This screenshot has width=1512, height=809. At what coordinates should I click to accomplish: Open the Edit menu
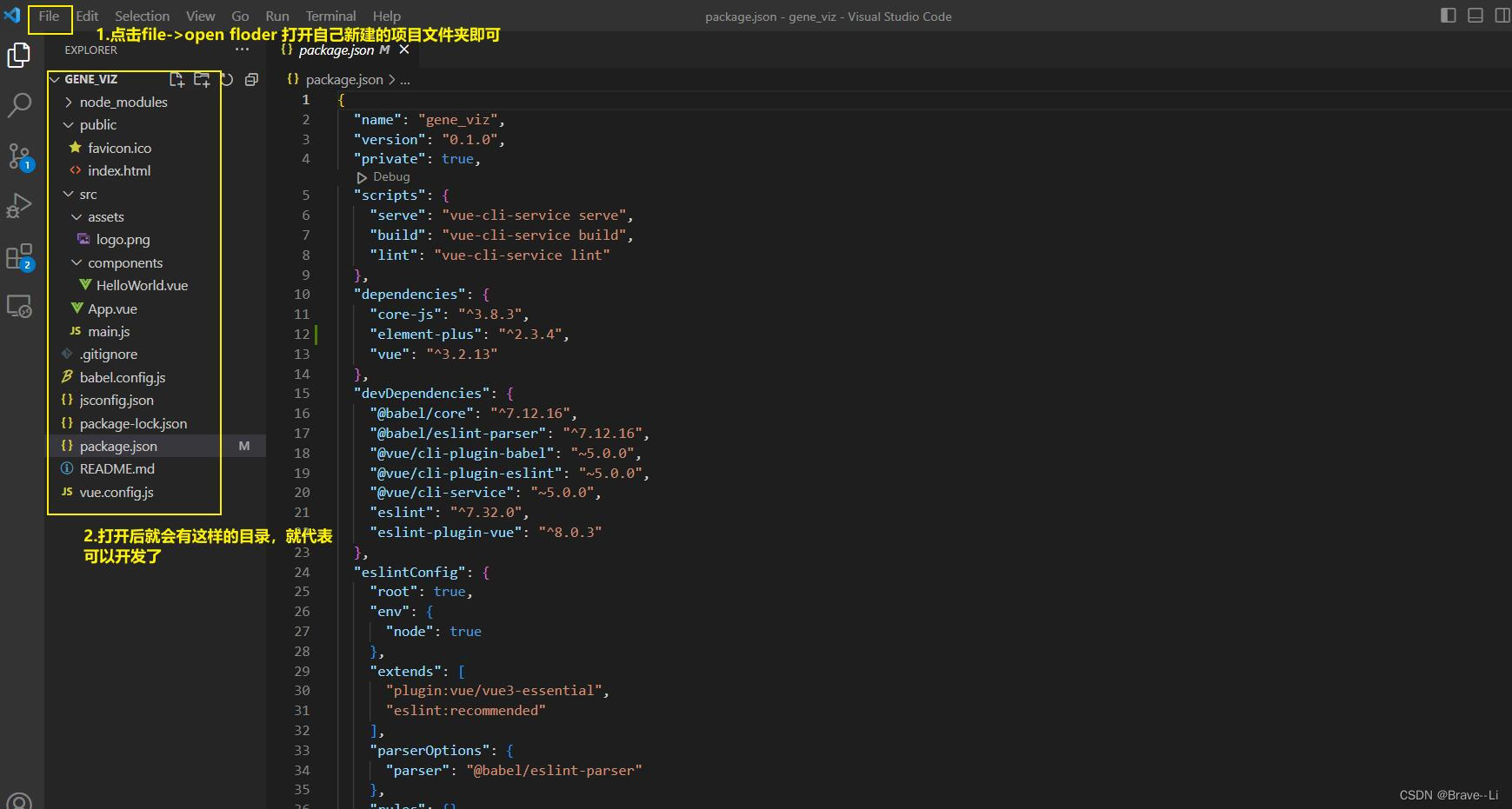click(x=87, y=17)
